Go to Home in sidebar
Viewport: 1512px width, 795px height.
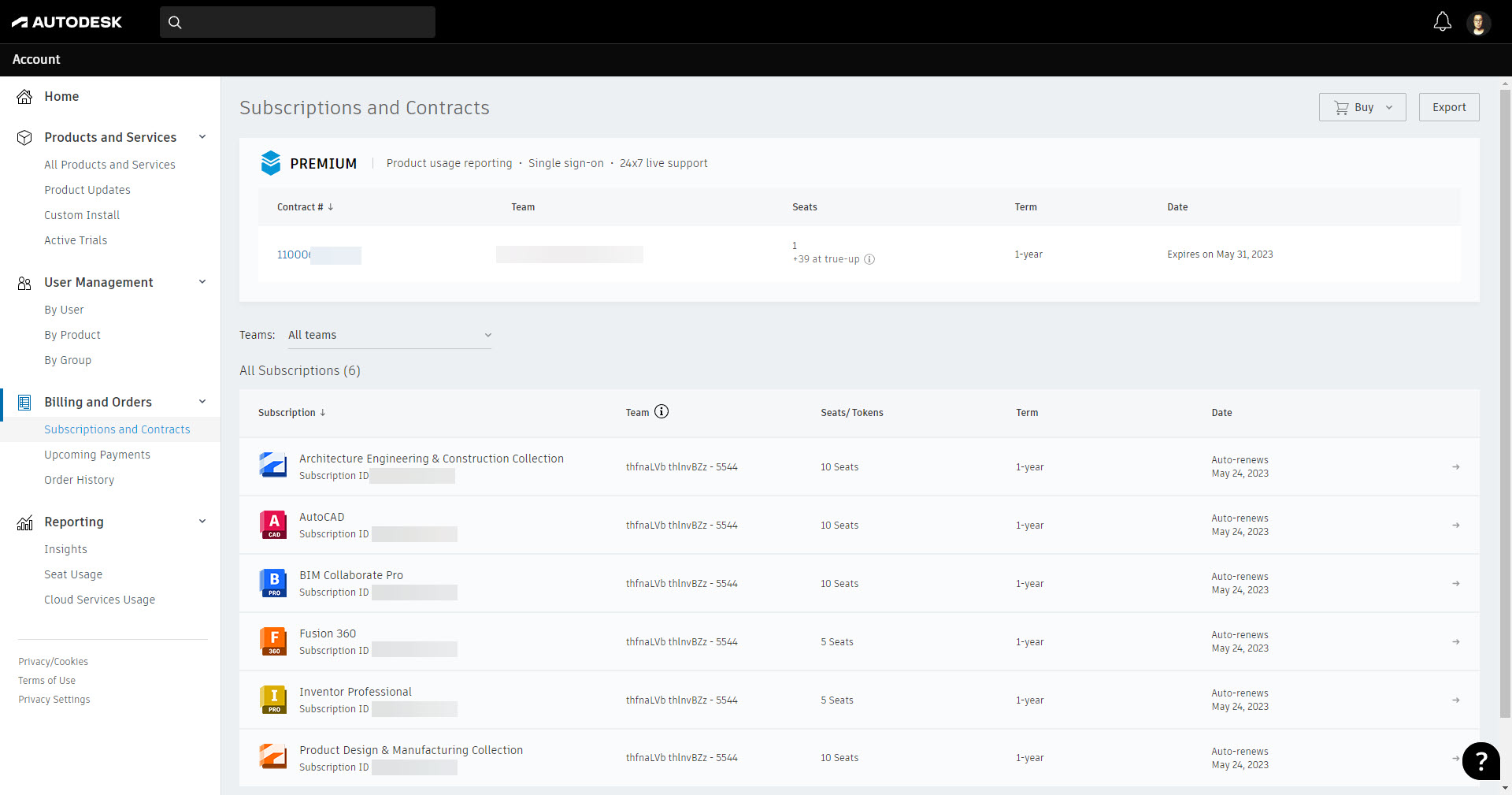click(x=61, y=96)
